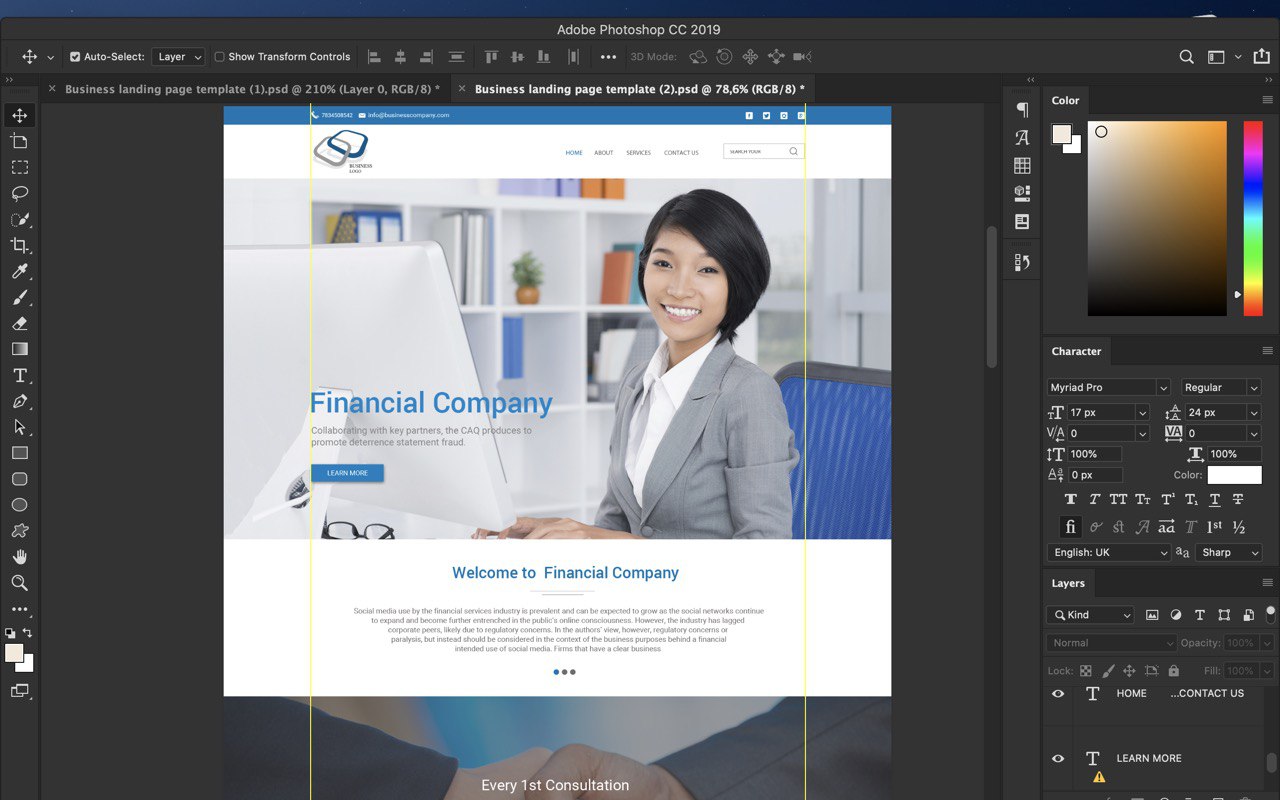Viewport: 1280px width, 800px height.
Task: Open the Regular font style dropdown
Action: tap(1221, 387)
